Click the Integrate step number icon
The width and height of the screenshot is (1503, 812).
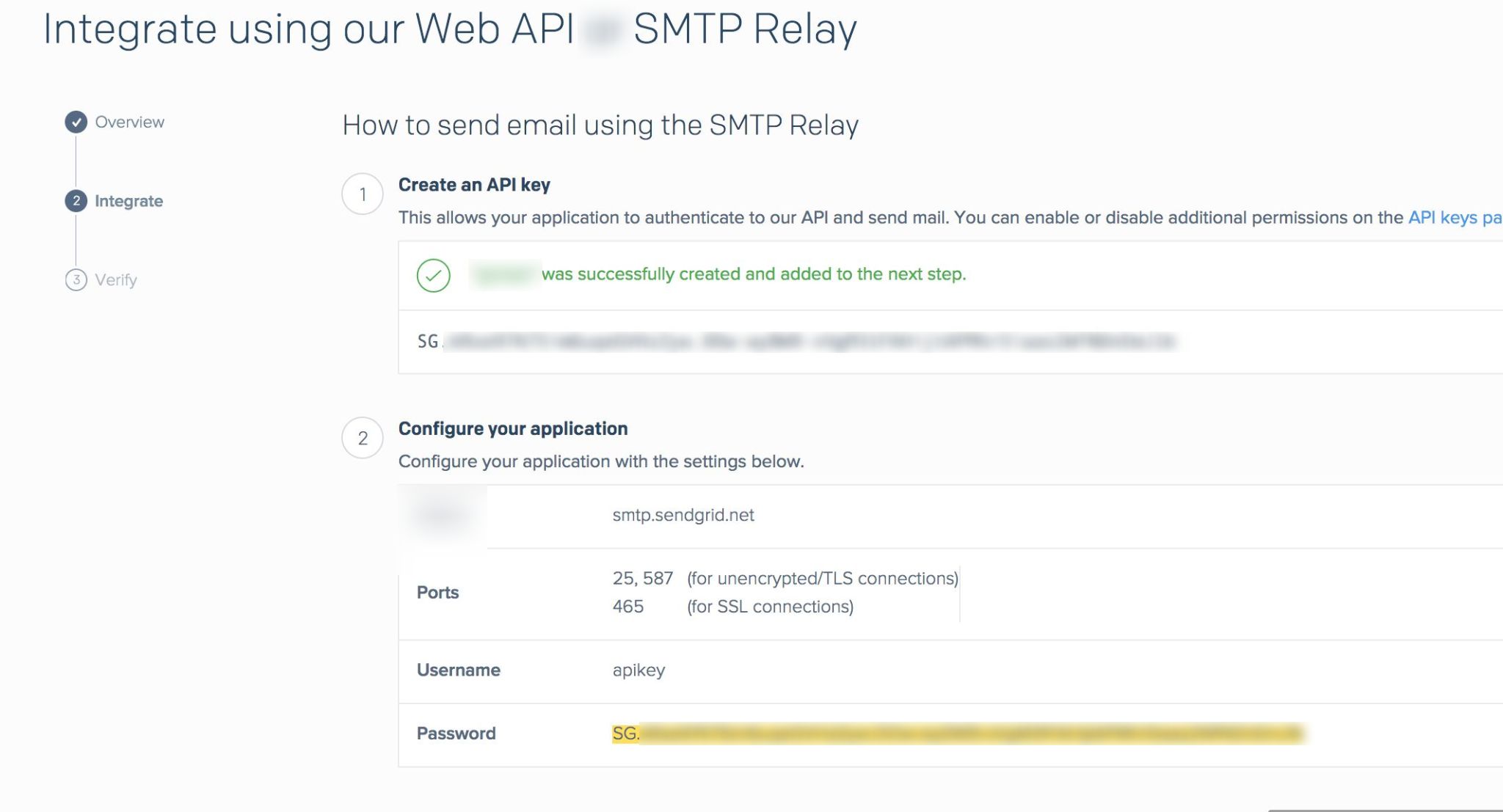pos(76,201)
